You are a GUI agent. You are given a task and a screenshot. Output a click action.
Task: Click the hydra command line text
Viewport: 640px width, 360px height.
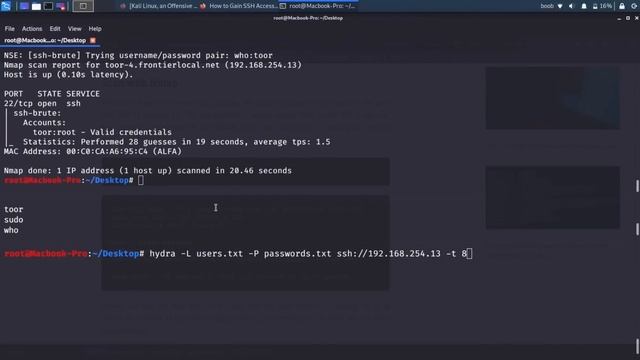click(308, 254)
